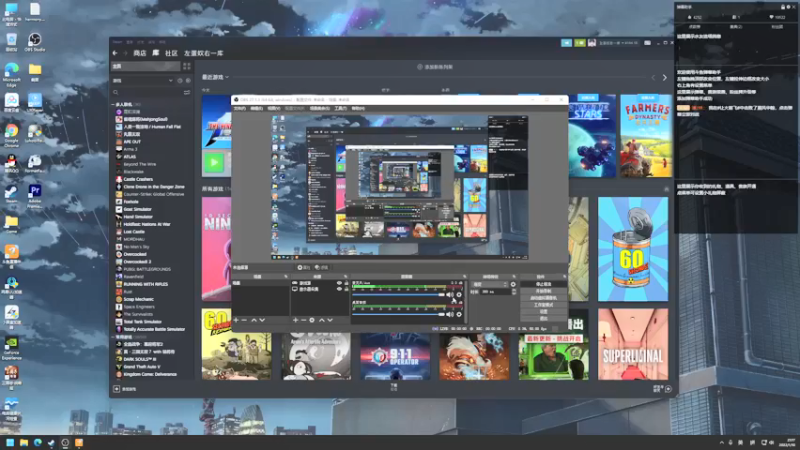The height and width of the screenshot is (450, 800).
Task: Switch to the Steam 库 tab
Action: tap(156, 53)
